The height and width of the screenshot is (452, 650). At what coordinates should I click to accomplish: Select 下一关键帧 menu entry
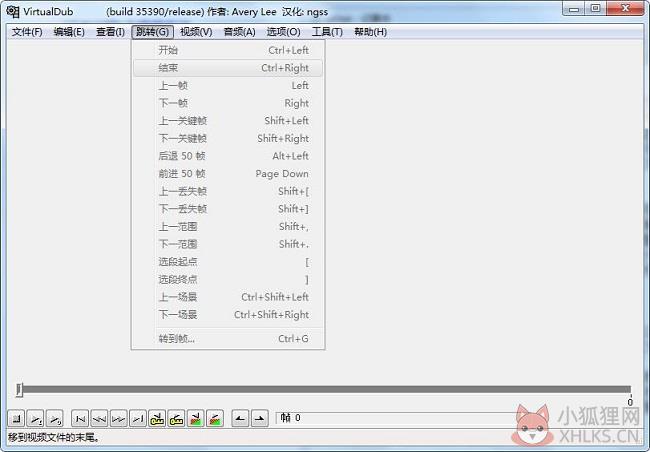pyautogui.click(x=228, y=139)
